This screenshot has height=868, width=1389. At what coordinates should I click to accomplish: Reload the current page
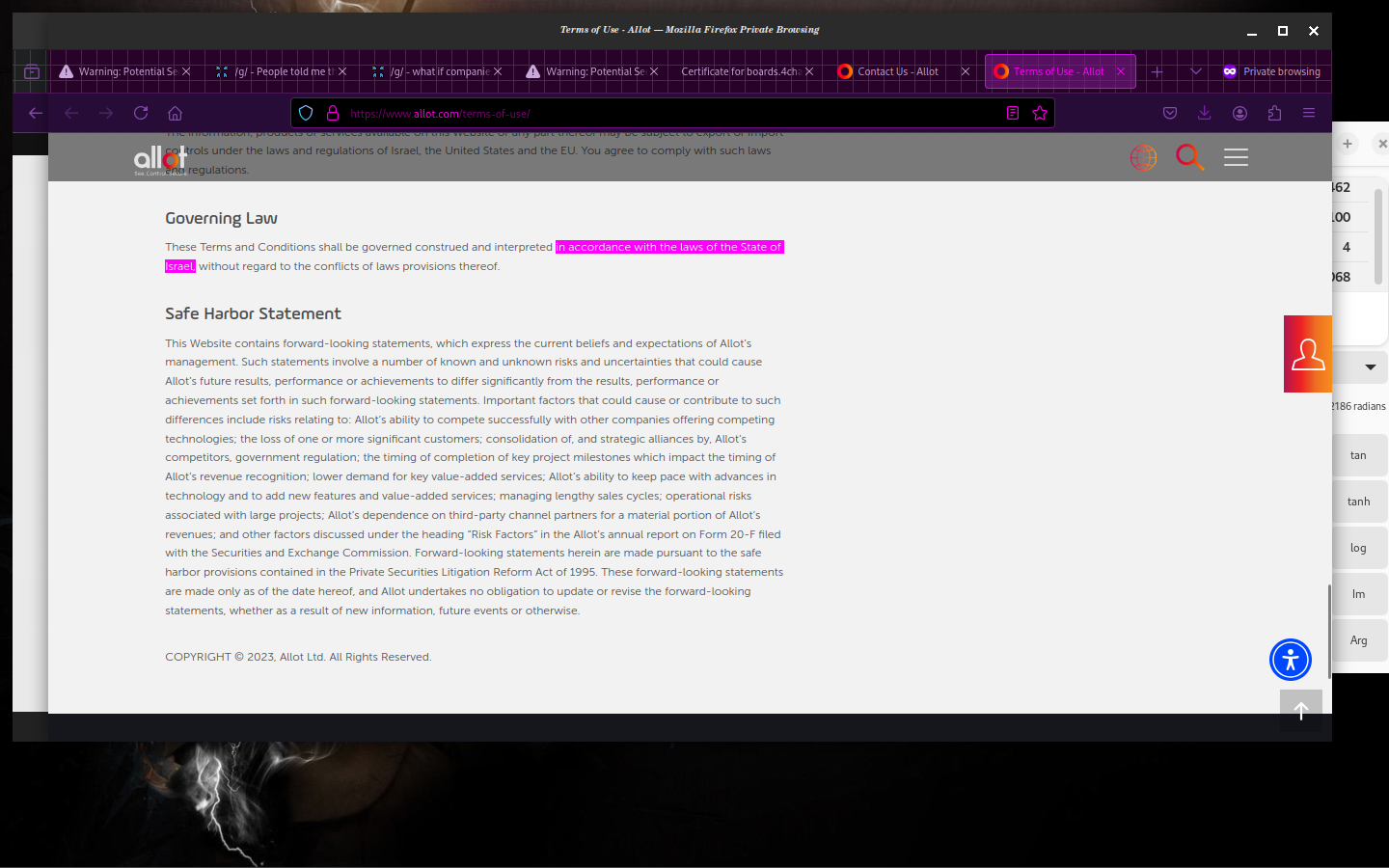[x=141, y=113]
